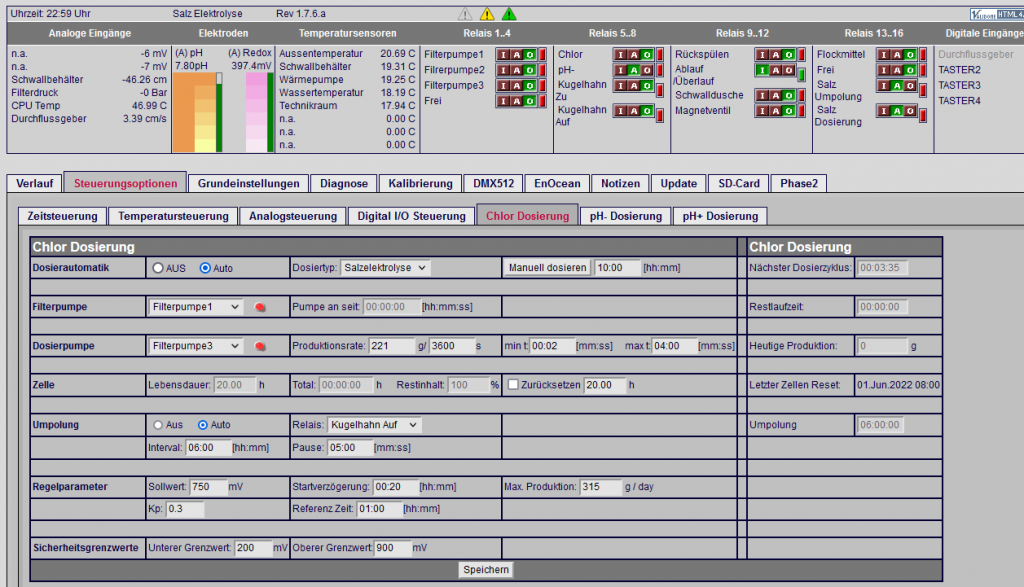The height and width of the screenshot is (587, 1024).
Task: Open the pH- Dosierung sub-tab
Action: click(626, 216)
